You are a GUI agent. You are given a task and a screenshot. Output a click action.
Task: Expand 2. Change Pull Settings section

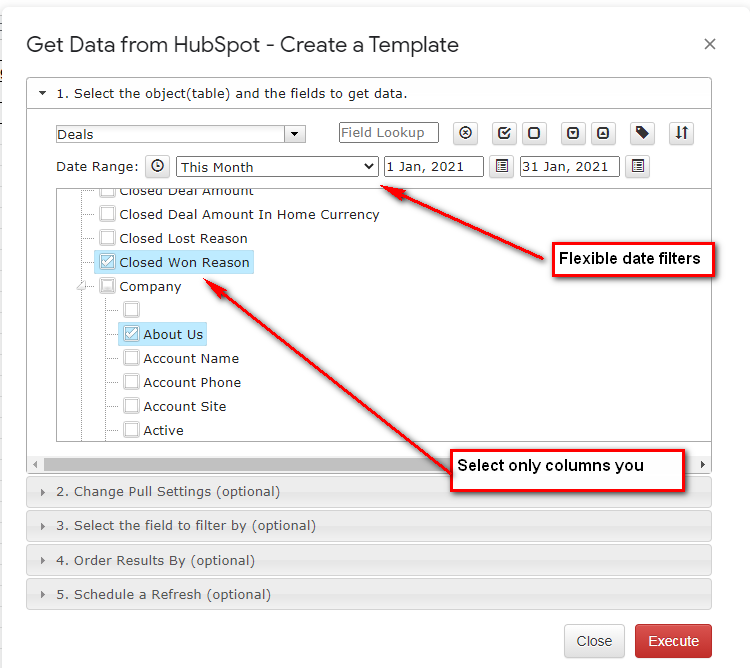[369, 492]
